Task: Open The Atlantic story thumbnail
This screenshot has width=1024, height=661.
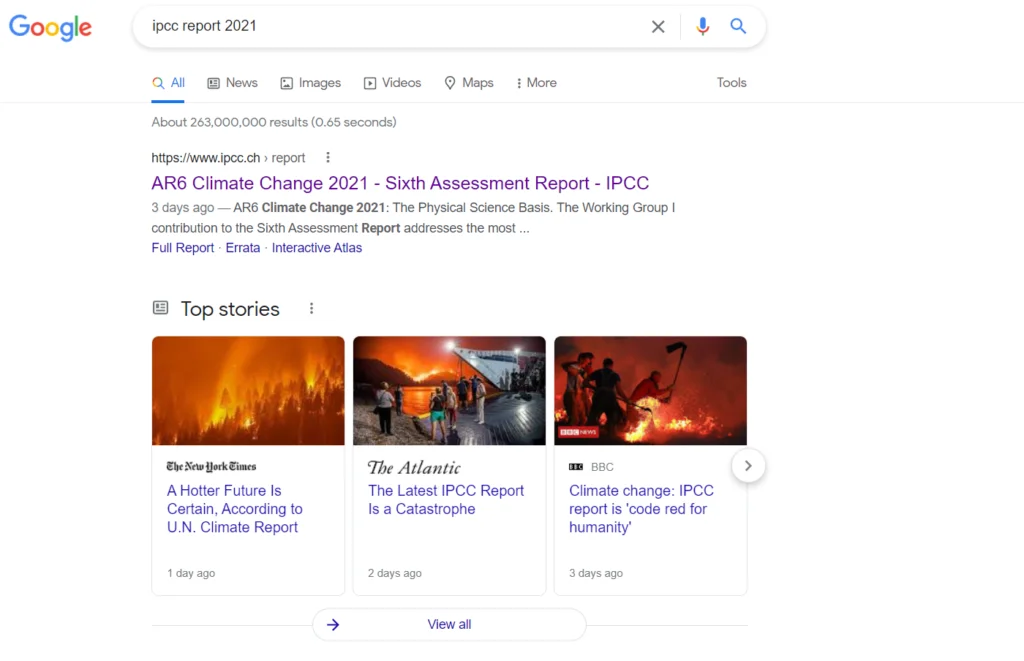Action: [x=449, y=391]
